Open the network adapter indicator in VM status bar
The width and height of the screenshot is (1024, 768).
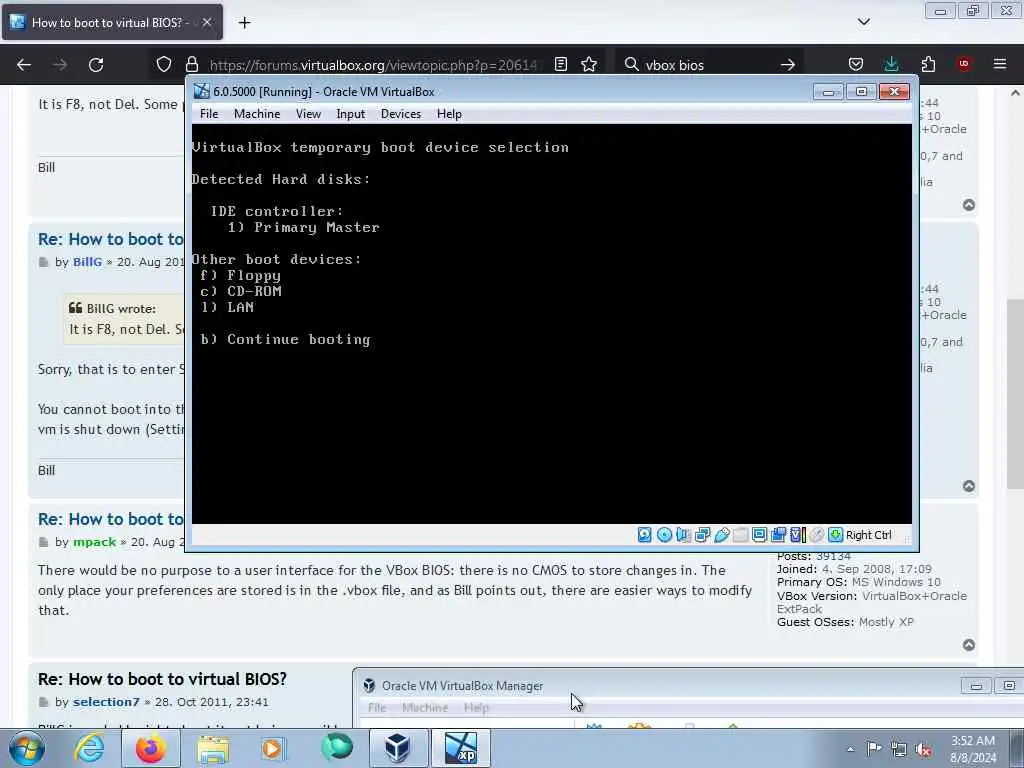tap(703, 535)
